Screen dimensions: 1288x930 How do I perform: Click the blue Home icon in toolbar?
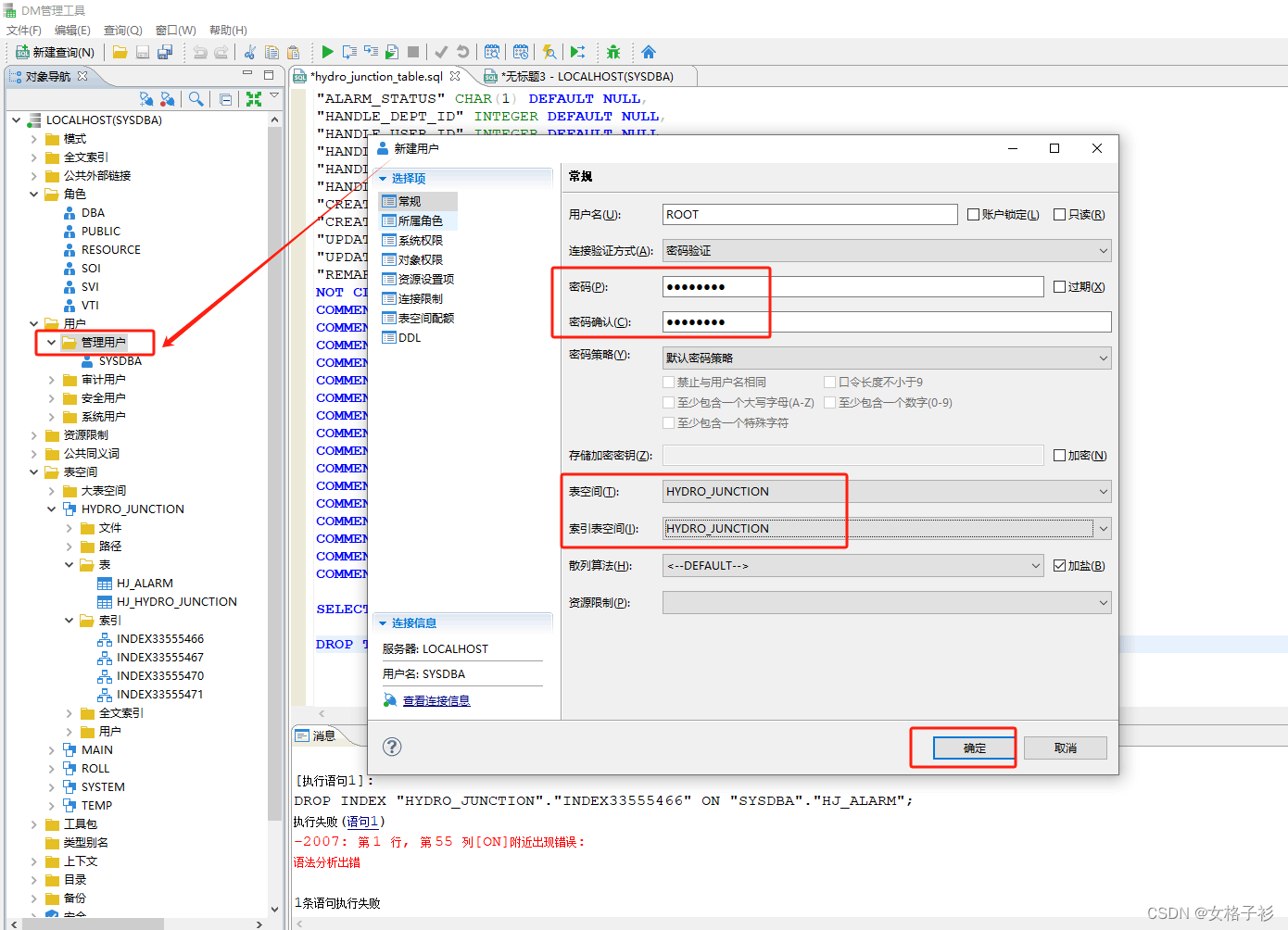click(x=649, y=52)
